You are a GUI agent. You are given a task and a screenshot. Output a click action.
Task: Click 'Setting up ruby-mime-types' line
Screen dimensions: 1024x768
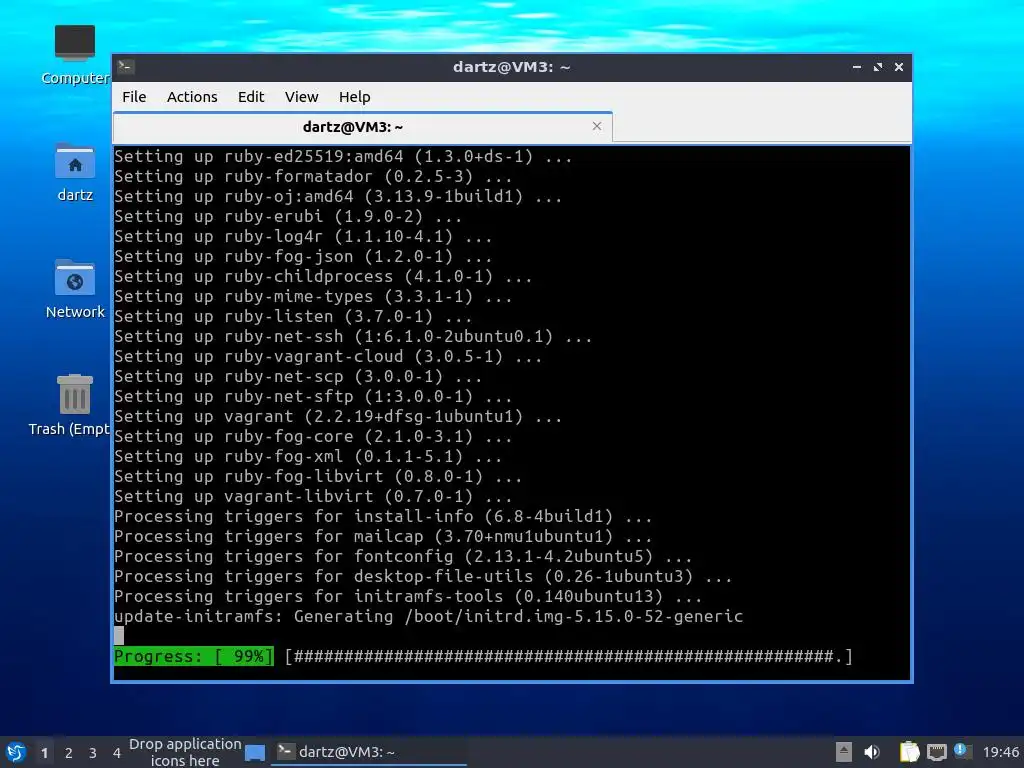tap(313, 296)
